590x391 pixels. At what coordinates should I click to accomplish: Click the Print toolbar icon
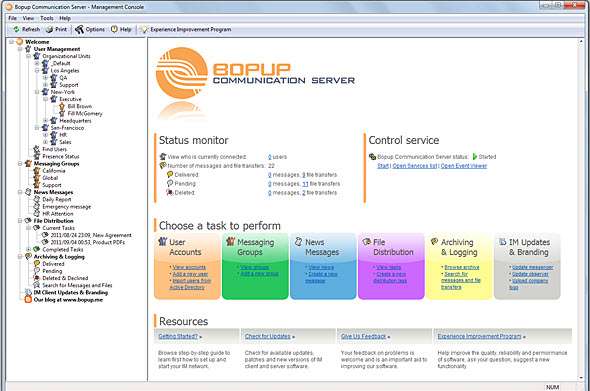[x=49, y=29]
